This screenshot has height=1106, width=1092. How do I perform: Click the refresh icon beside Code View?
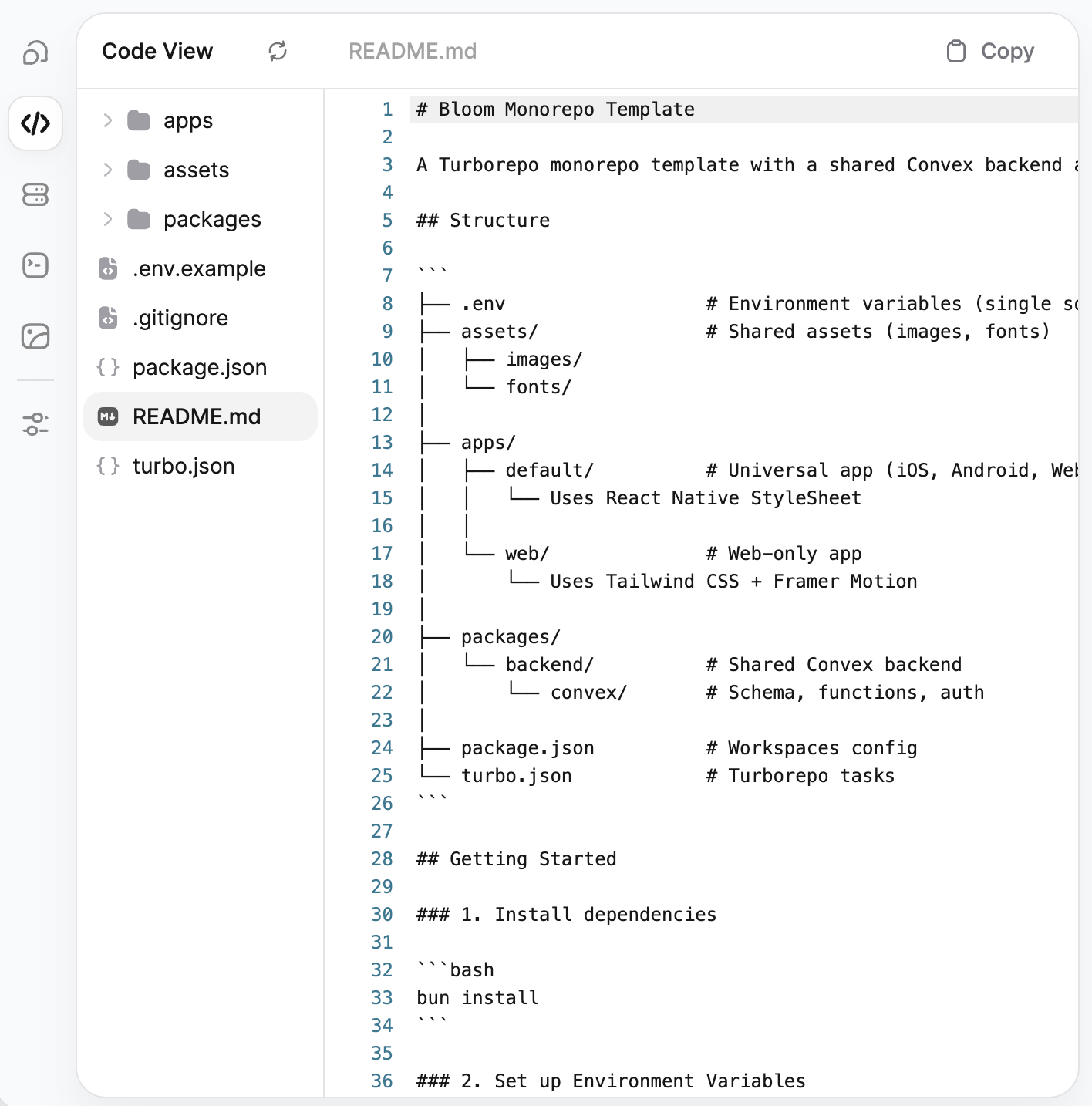coord(278,52)
